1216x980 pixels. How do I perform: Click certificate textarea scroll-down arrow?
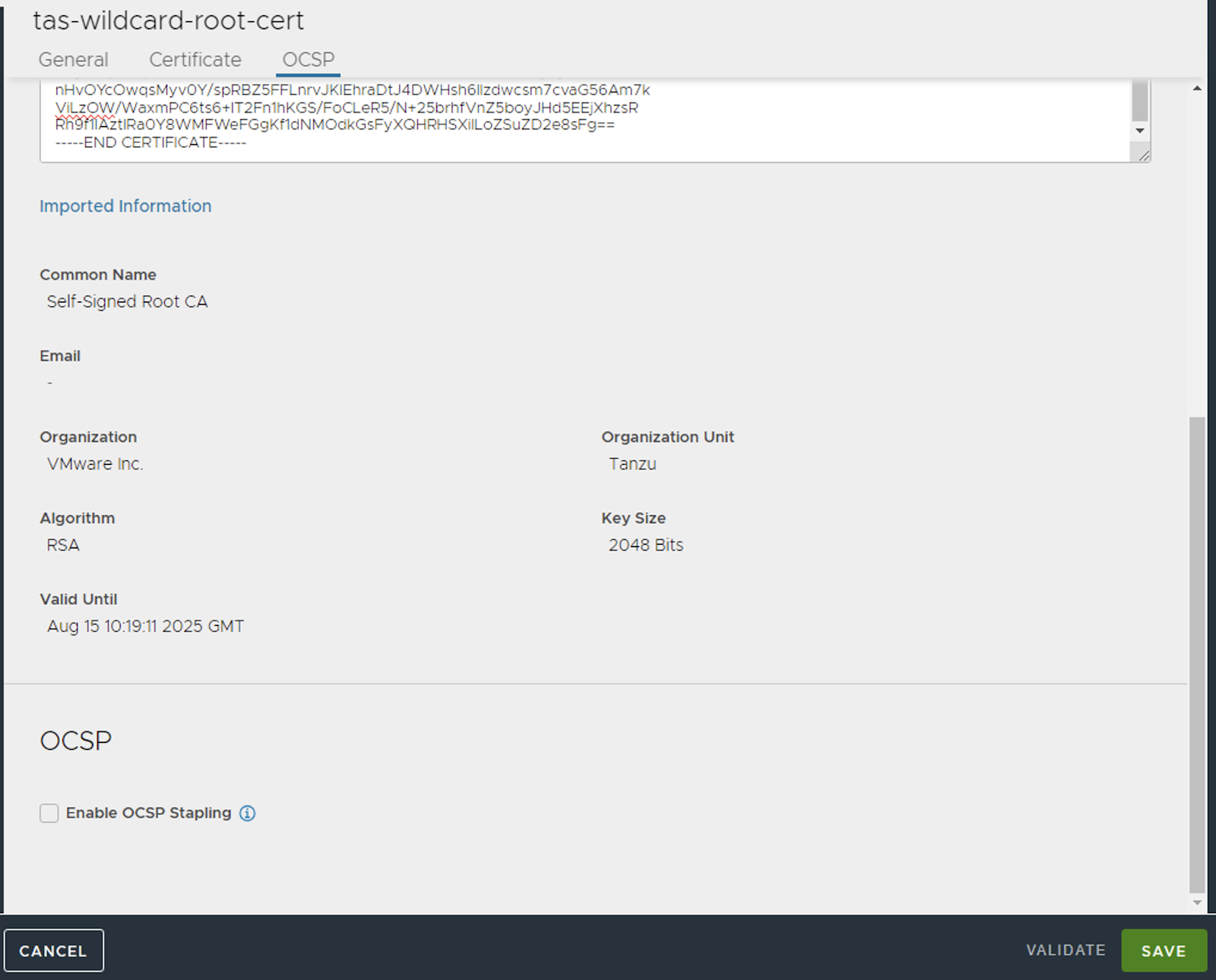1140,131
